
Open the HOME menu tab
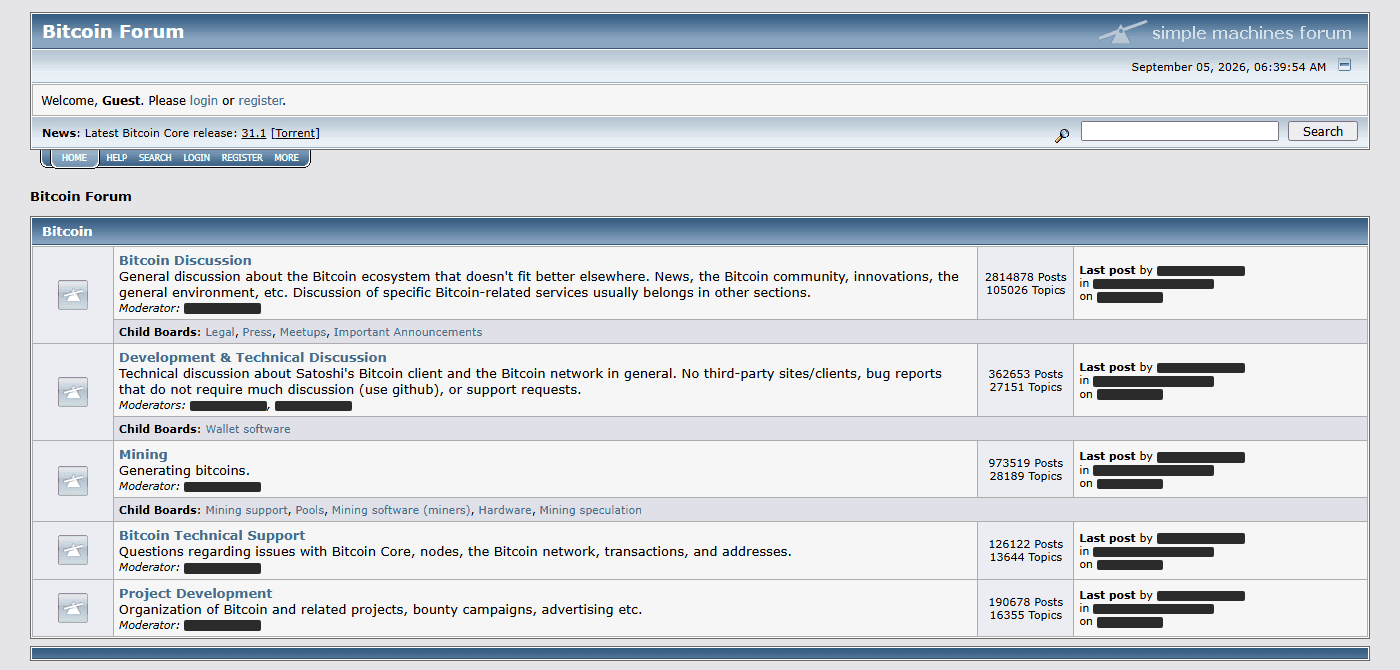tap(74, 158)
